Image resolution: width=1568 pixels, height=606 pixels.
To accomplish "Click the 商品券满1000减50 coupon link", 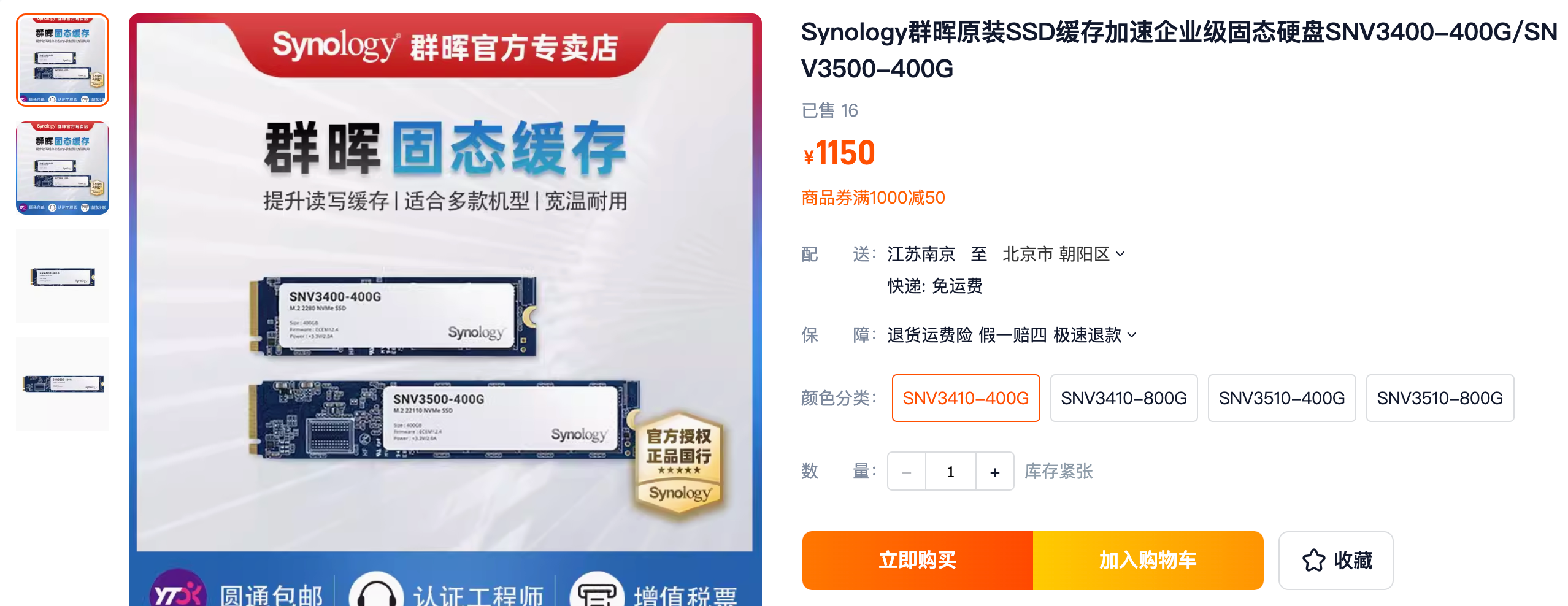I will (873, 198).
